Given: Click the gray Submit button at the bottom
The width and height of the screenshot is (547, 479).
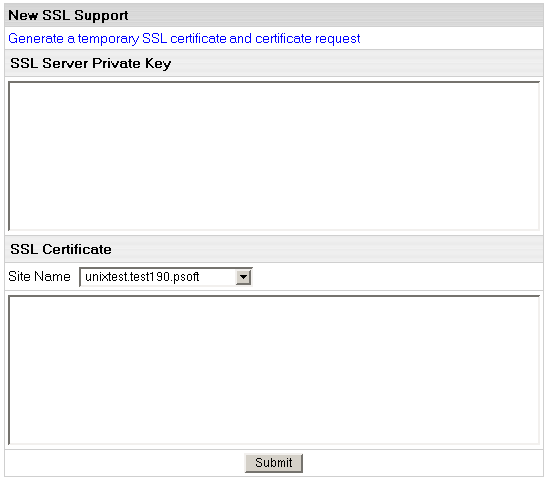Looking at the screenshot, I should tap(274, 463).
